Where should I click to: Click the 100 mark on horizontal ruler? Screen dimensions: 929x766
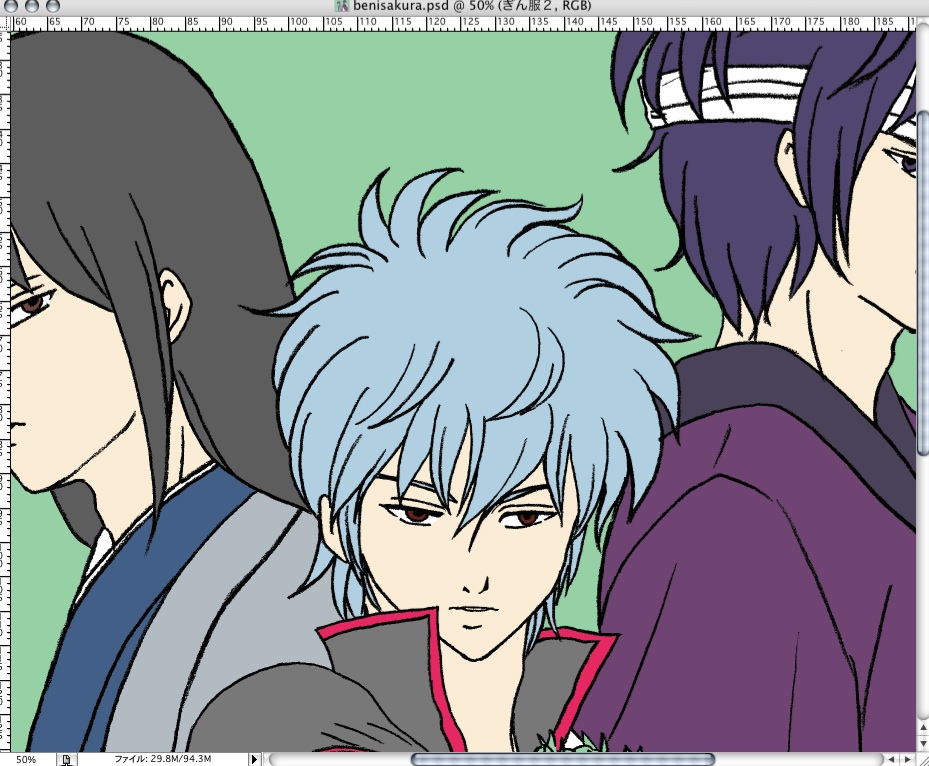coord(298,23)
